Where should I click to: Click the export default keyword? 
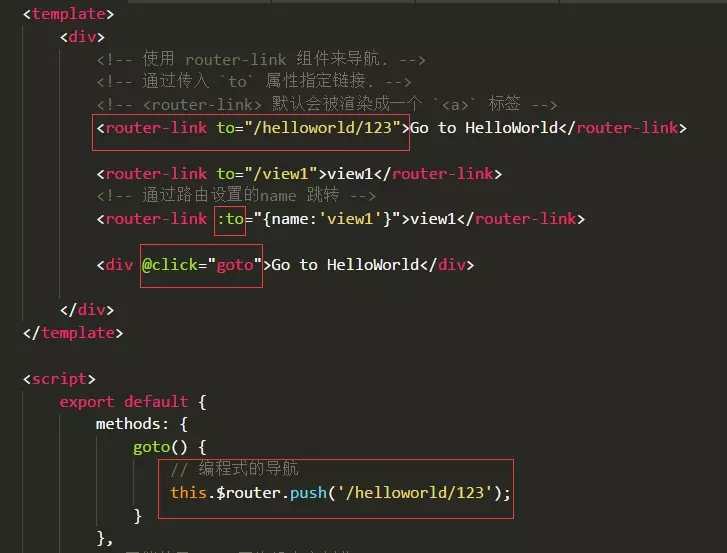(124, 401)
